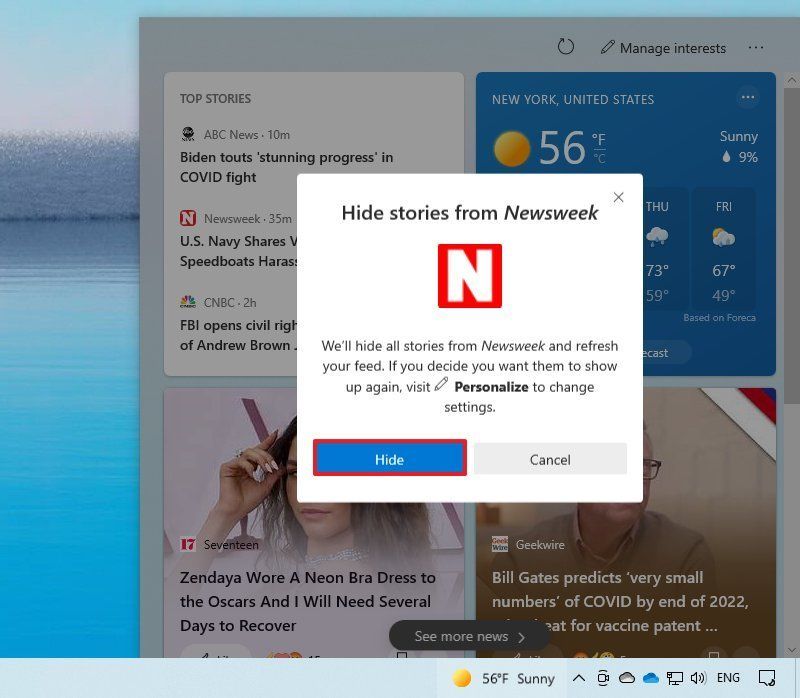Open Personalize settings from the dialog

[x=490, y=386]
